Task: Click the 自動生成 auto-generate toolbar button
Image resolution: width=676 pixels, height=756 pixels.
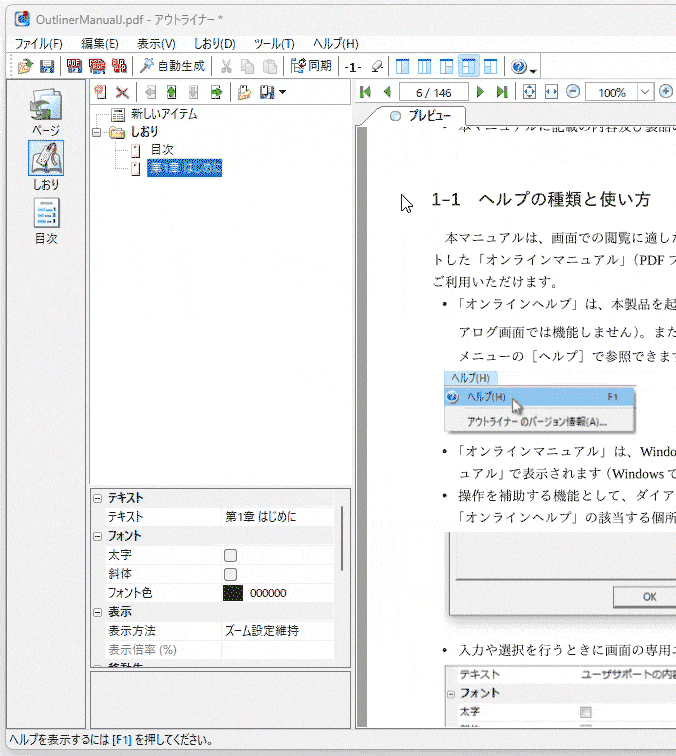Action: [172, 67]
